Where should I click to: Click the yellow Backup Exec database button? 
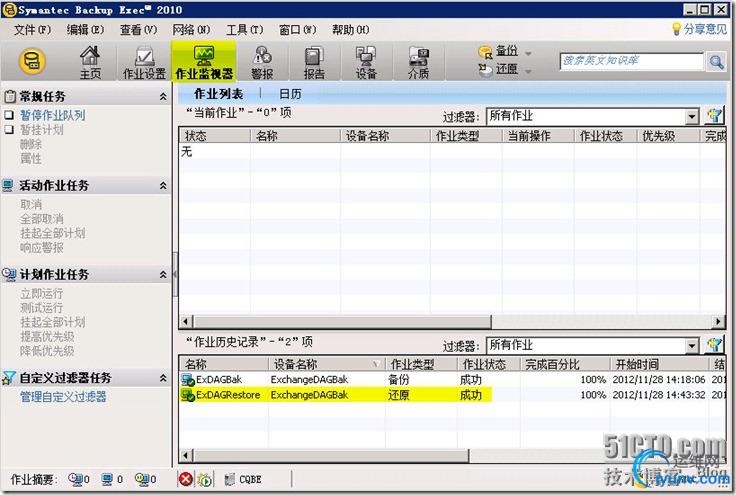31,62
